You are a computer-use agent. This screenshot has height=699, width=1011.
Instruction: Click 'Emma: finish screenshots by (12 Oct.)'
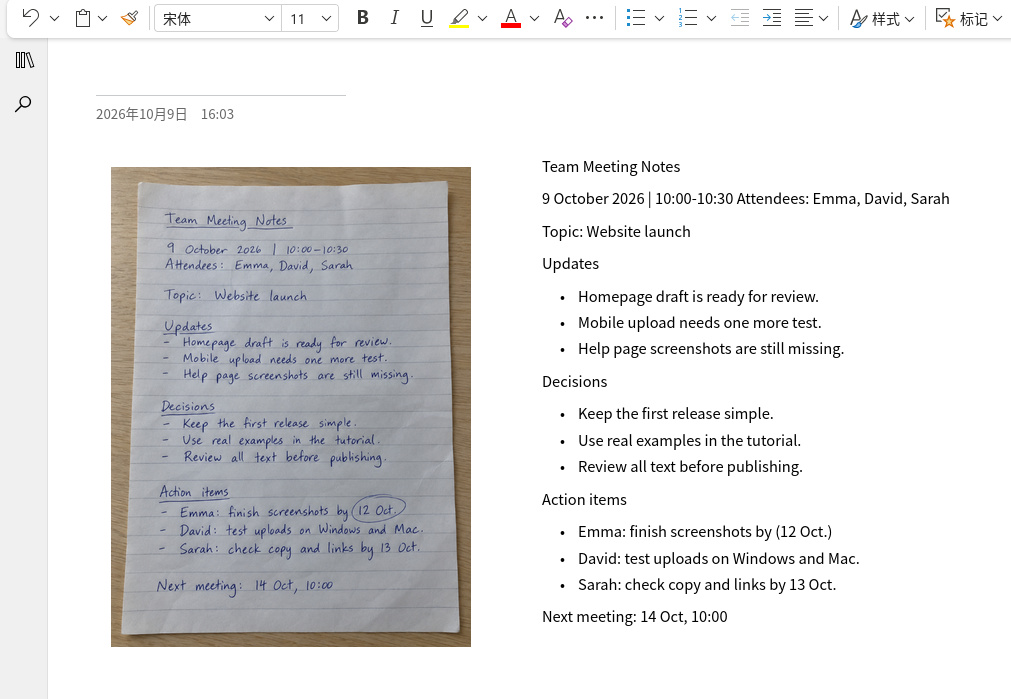coord(705,532)
